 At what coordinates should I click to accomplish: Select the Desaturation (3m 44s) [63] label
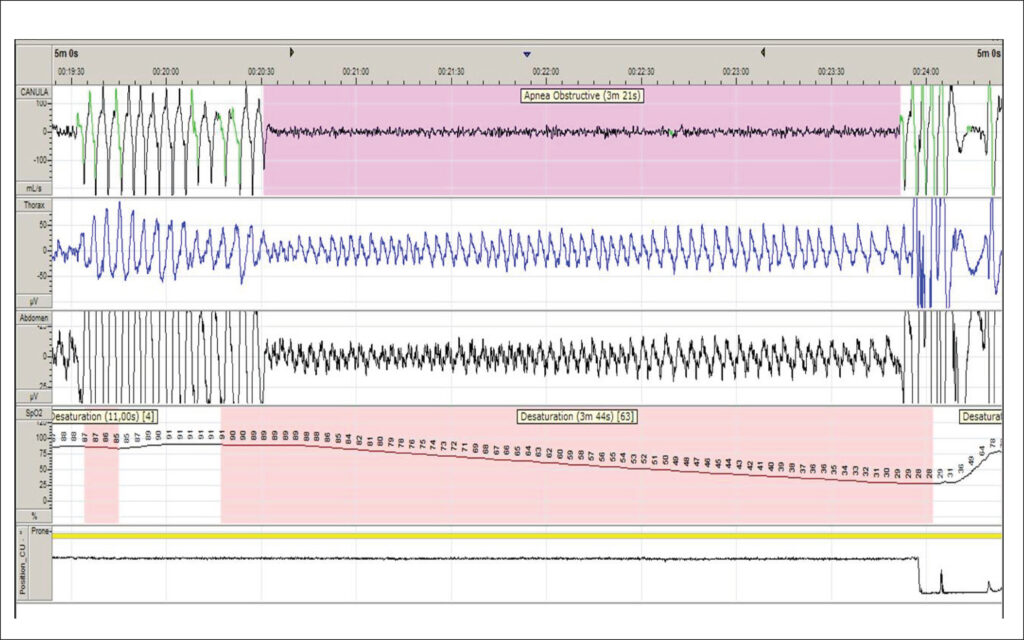pos(577,417)
